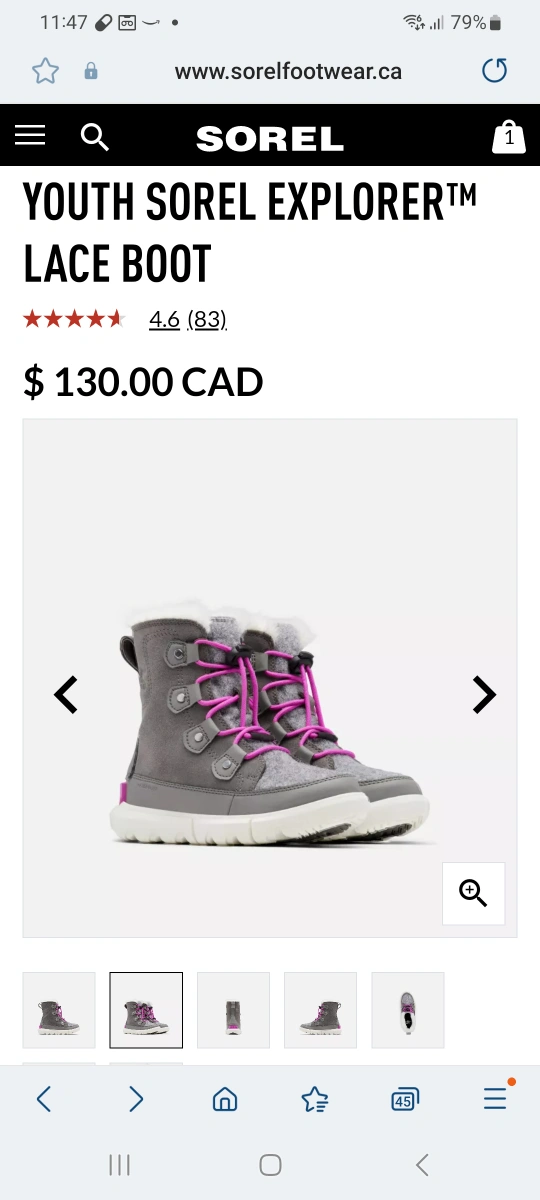Open the shopping bag cart

coord(509,136)
